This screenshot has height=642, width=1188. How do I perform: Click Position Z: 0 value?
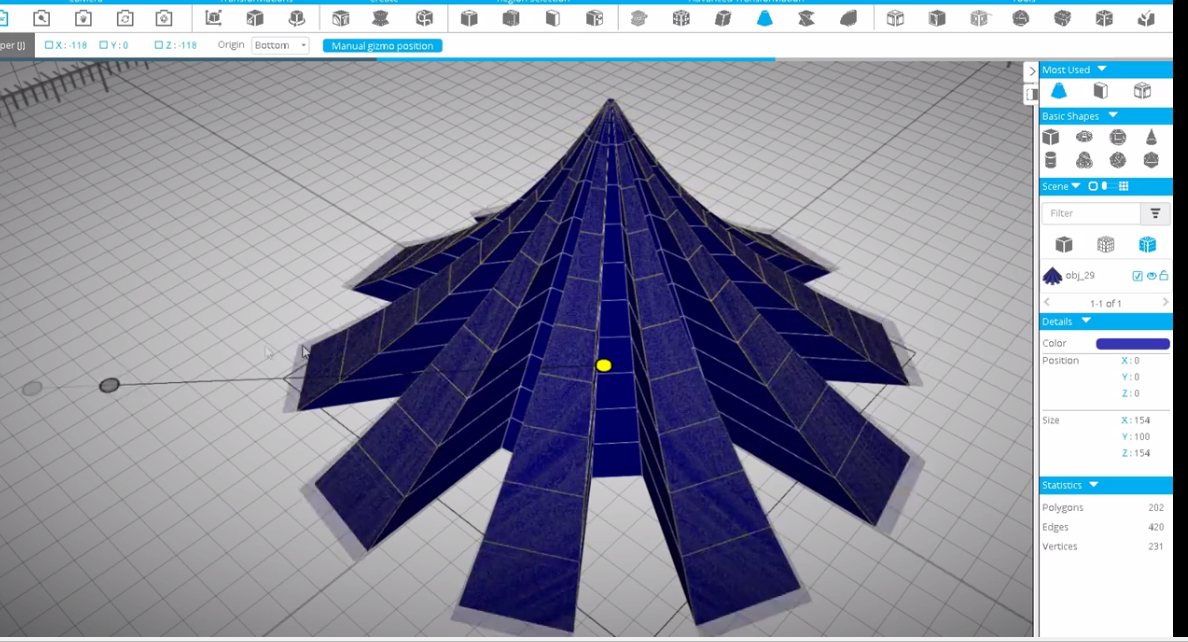click(1130, 393)
